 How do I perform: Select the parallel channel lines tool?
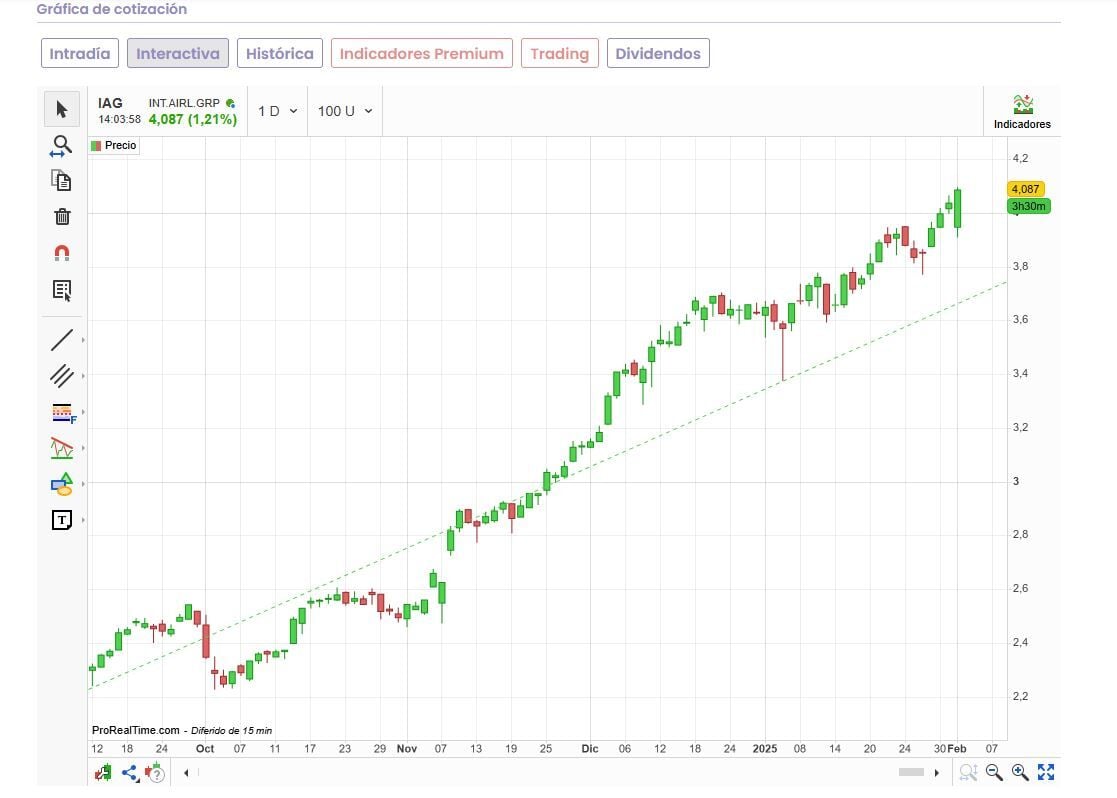pos(62,376)
